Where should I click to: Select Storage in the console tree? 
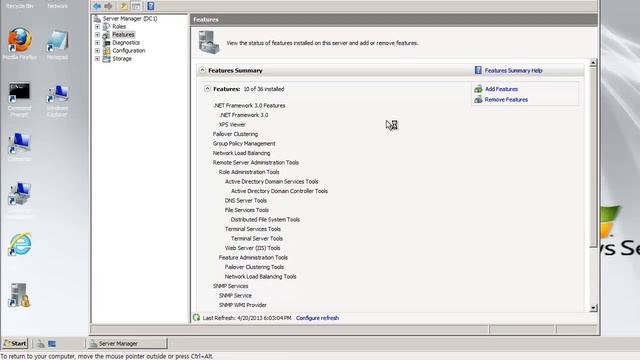pos(122,59)
